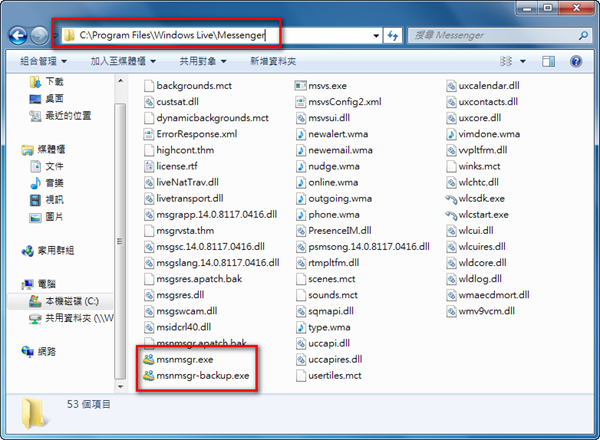The width and height of the screenshot is (600, 440).
Task: Select 本機磁碟 (C:) drive
Action: point(64,301)
